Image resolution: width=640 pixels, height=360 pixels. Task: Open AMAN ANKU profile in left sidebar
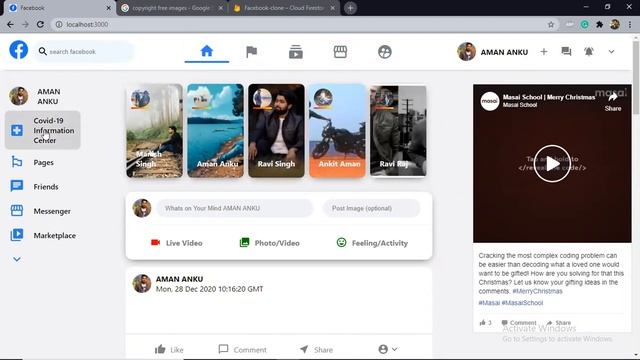[x=42, y=96]
